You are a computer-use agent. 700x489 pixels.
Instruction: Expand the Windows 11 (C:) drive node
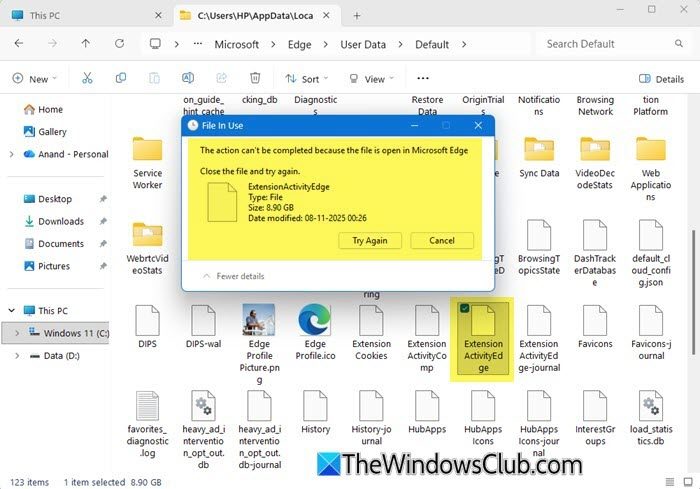point(17,333)
